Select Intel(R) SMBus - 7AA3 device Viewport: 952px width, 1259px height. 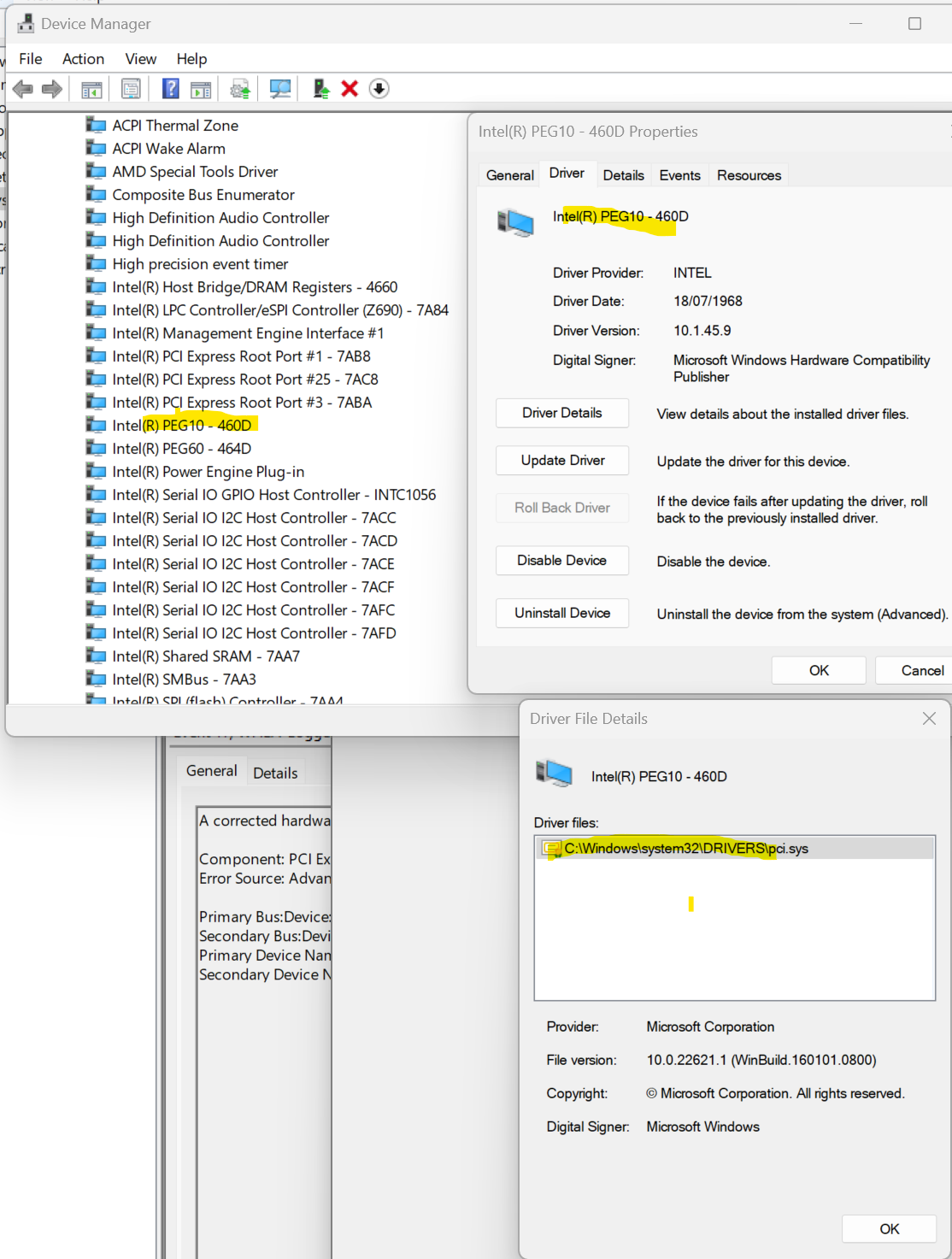pos(184,680)
